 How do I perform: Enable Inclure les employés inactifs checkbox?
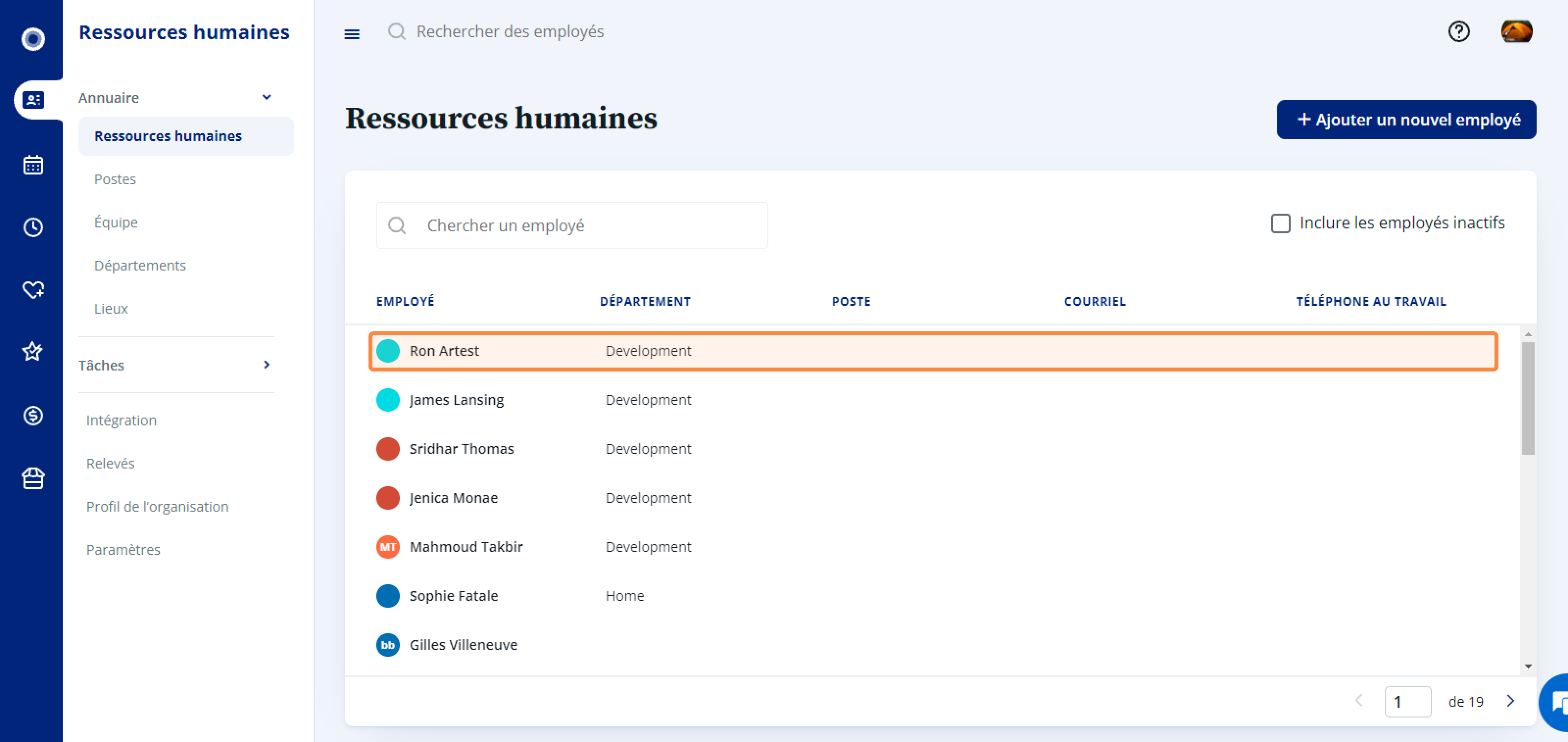click(x=1280, y=223)
